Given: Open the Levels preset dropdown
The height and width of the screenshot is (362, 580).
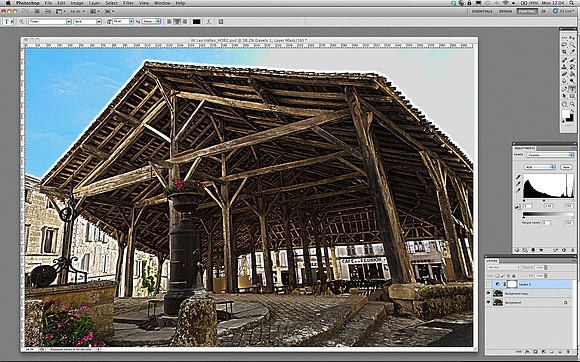Looking at the screenshot, I should [x=550, y=155].
